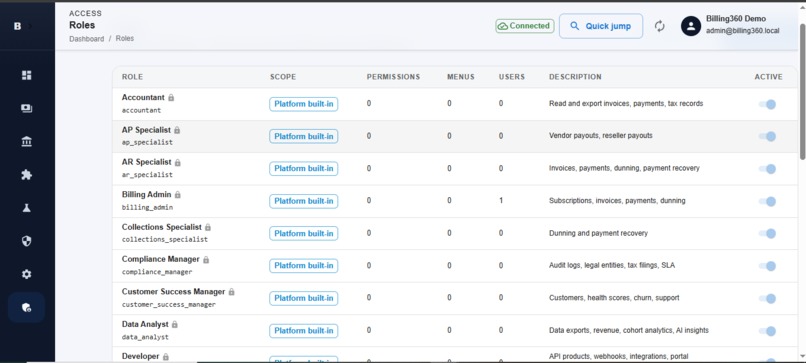The width and height of the screenshot is (806, 363).
Task: Click the Connected status badge
Action: coord(525,26)
